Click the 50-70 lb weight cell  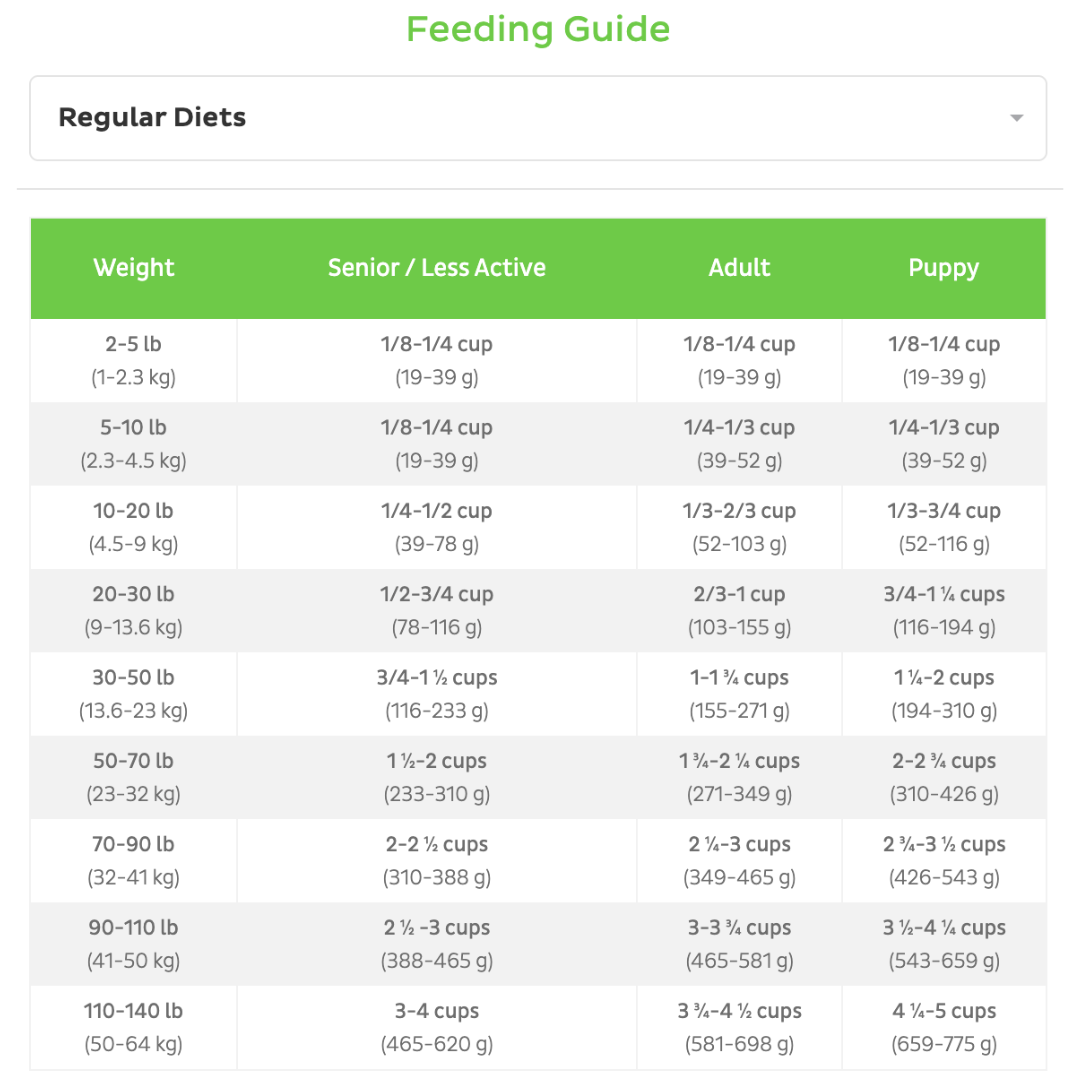[x=134, y=777]
